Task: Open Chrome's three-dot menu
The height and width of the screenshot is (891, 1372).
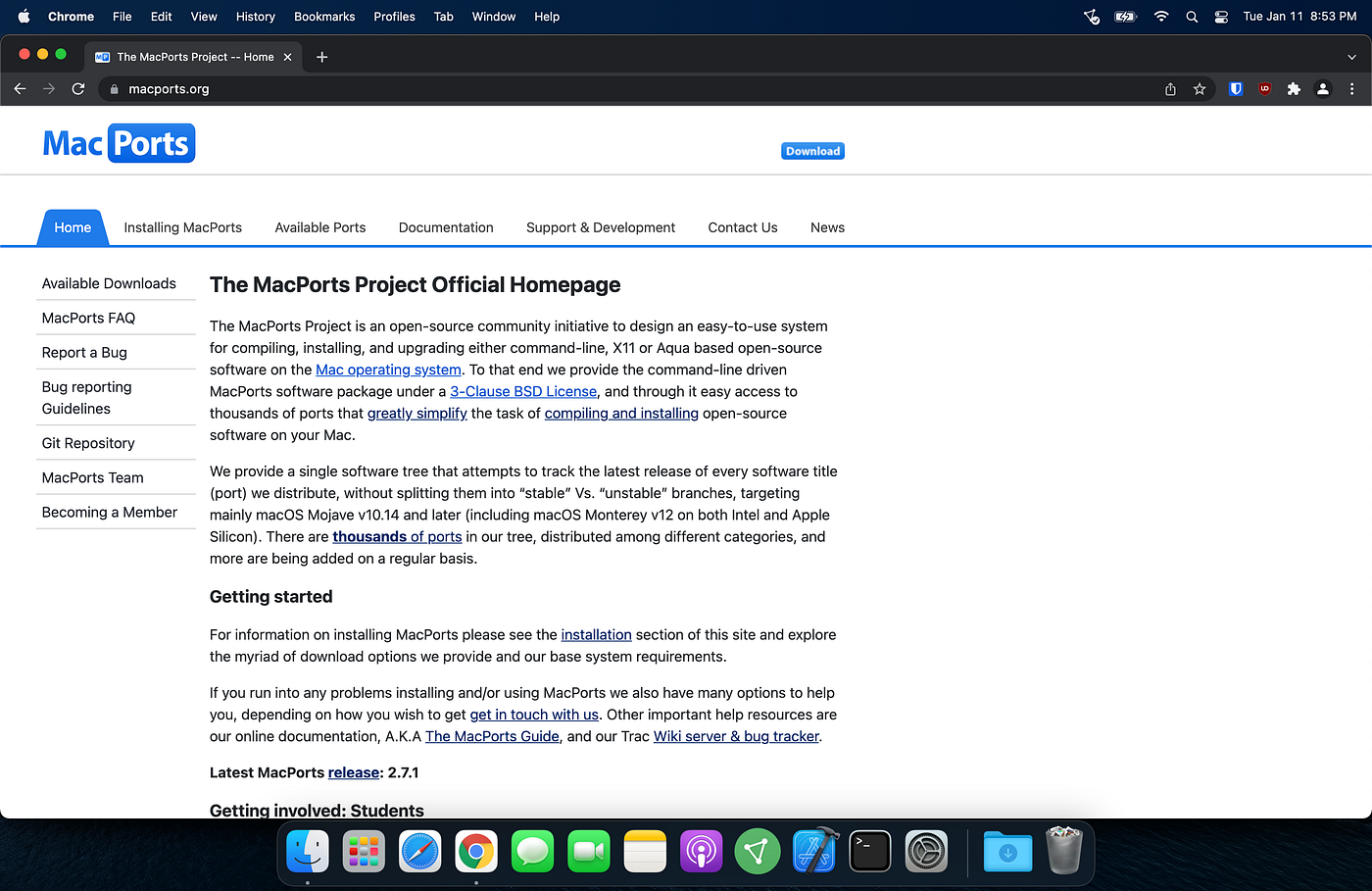Action: tap(1352, 89)
